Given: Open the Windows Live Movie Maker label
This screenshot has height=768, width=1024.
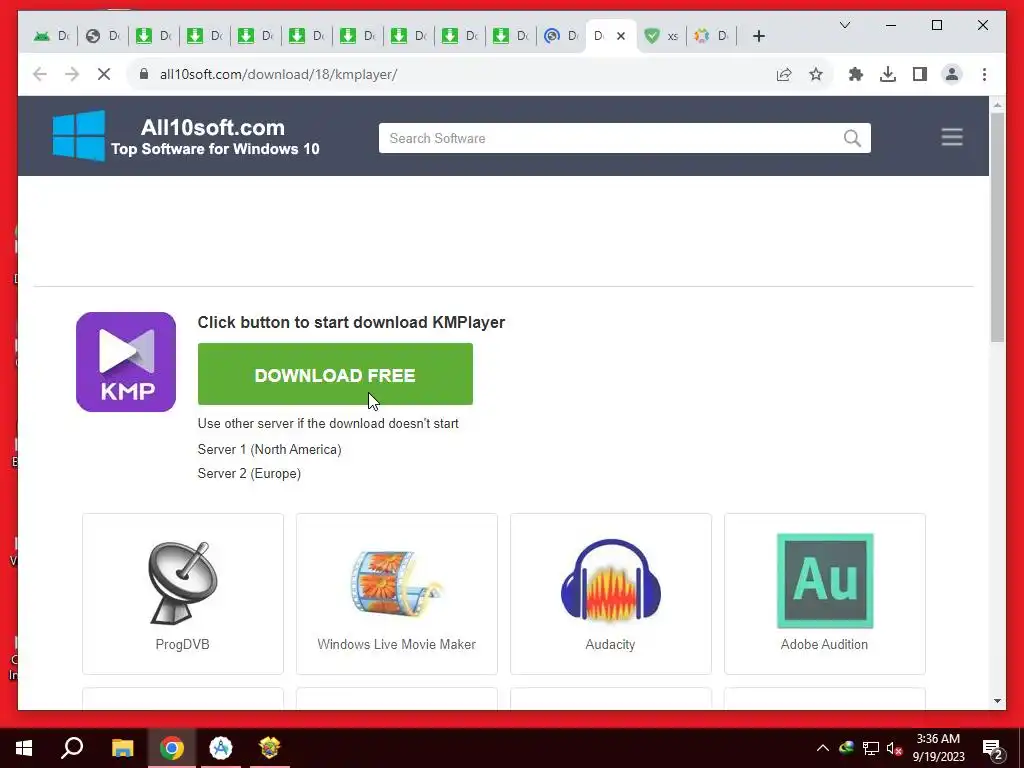Looking at the screenshot, I should tap(396, 644).
